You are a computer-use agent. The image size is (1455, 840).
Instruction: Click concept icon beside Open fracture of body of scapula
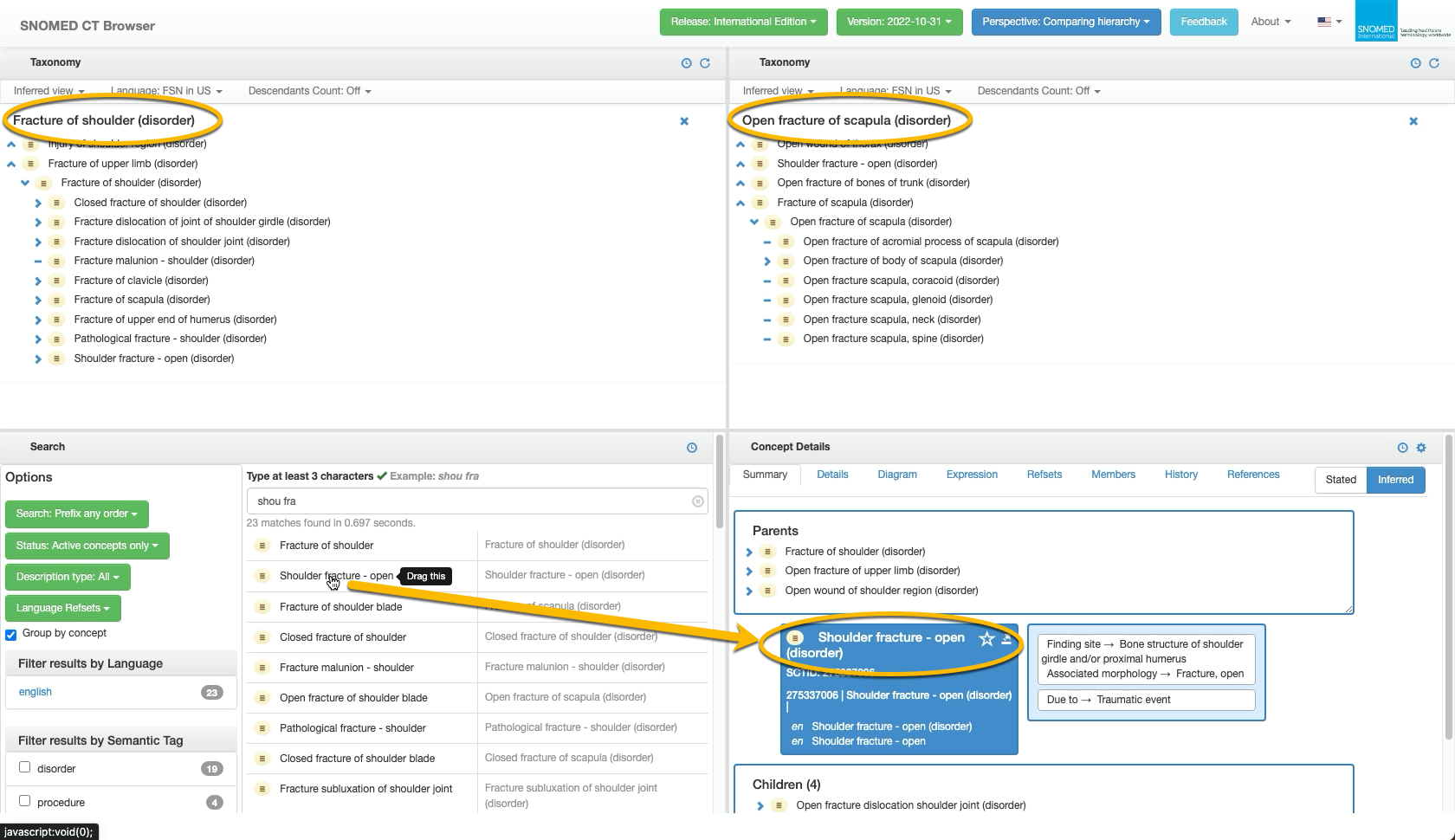[x=786, y=261]
